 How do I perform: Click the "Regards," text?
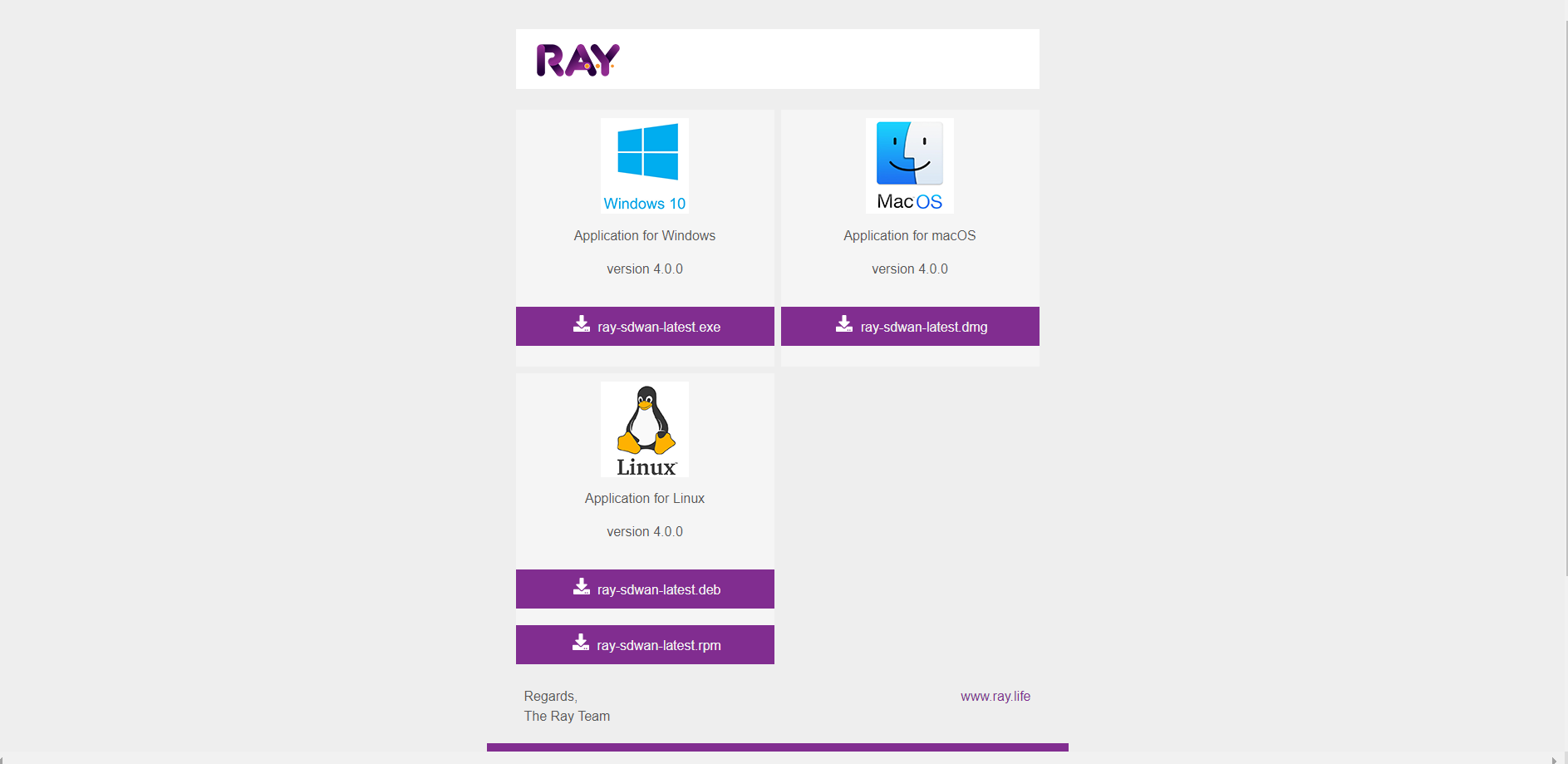tap(551, 697)
